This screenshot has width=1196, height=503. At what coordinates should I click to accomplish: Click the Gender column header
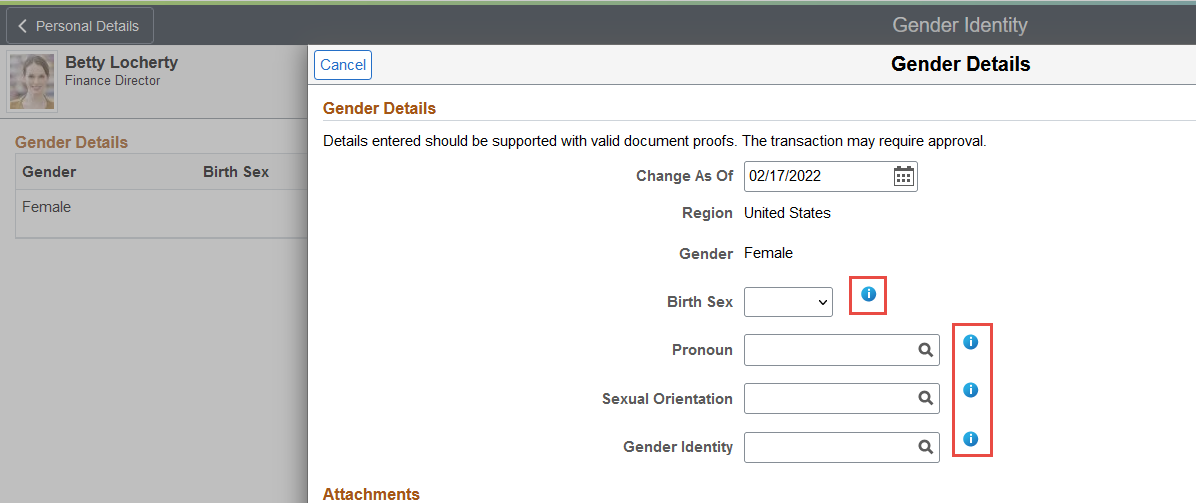coord(49,172)
